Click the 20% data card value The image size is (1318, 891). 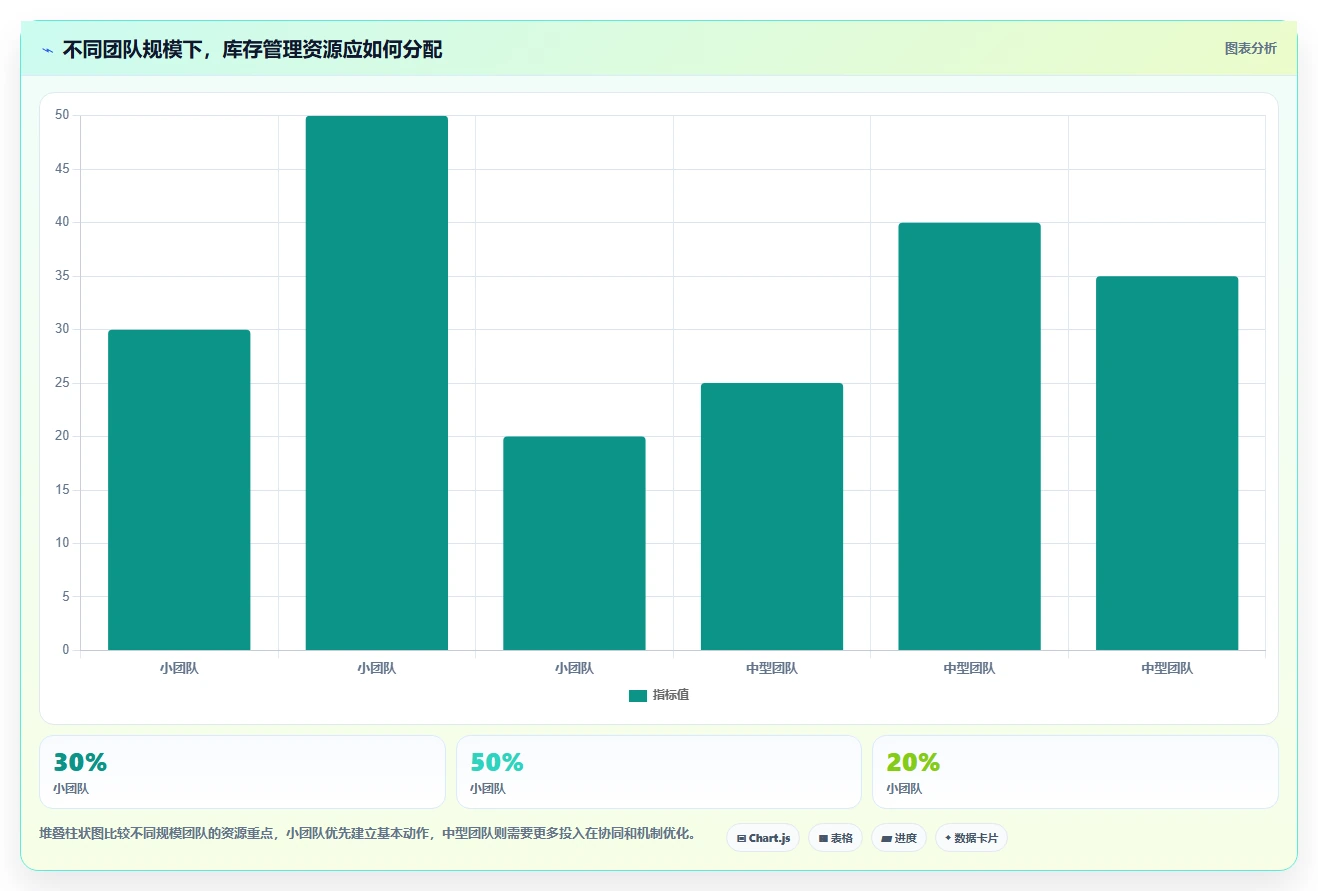[x=913, y=762]
